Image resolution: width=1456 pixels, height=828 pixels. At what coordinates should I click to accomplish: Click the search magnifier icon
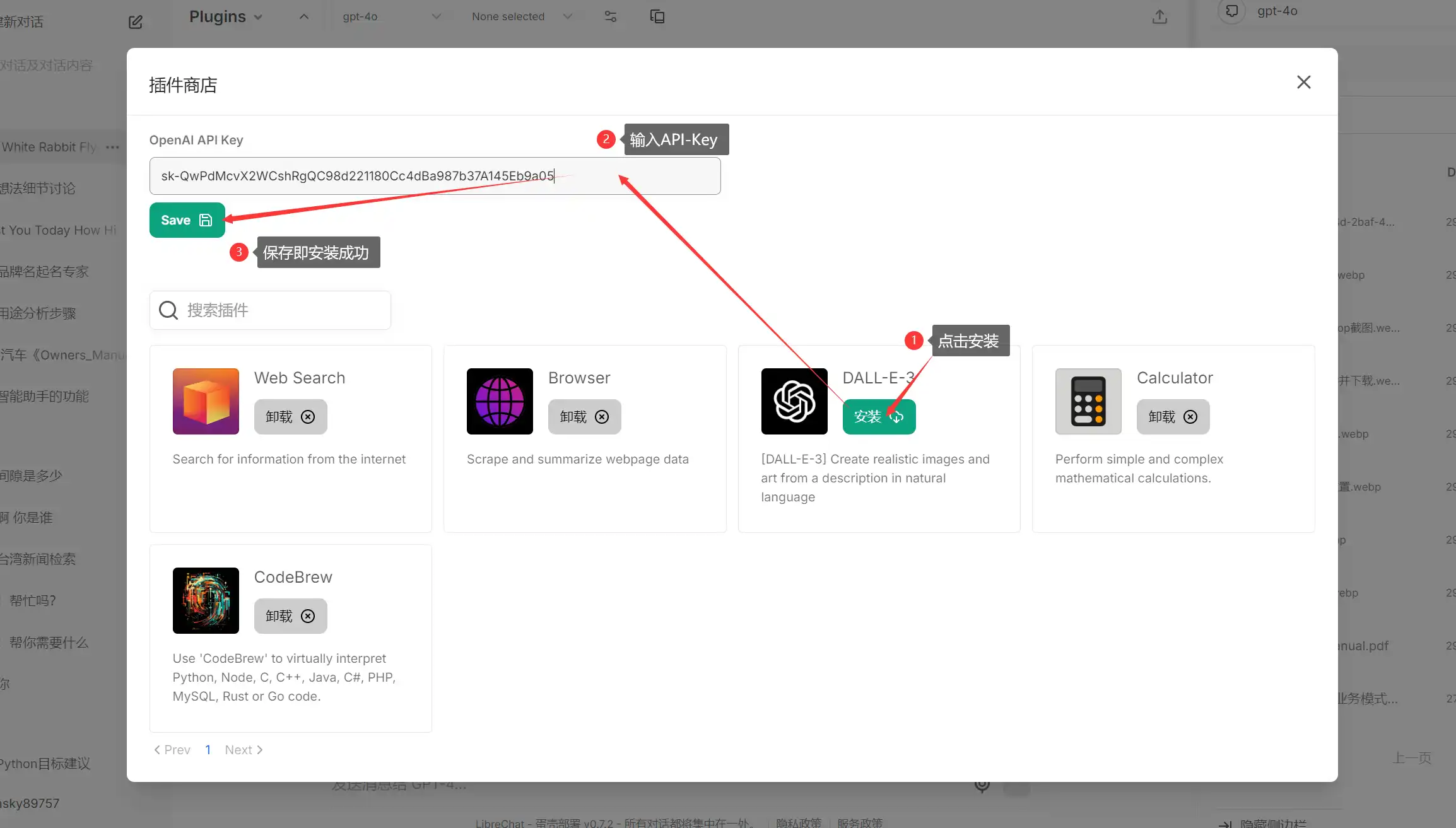(168, 310)
